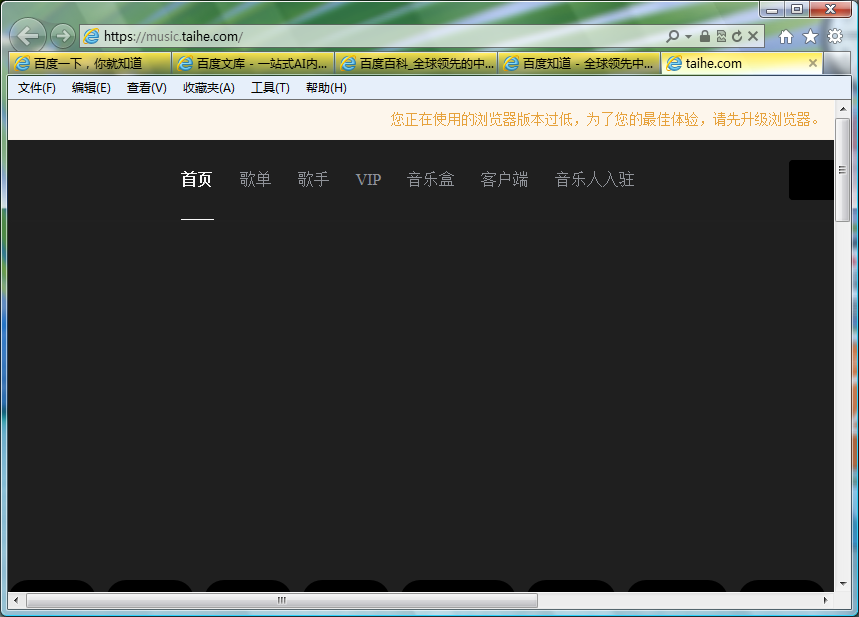Click the taihe.com tab's IE icon
This screenshot has width=859, height=617.
click(x=674, y=64)
